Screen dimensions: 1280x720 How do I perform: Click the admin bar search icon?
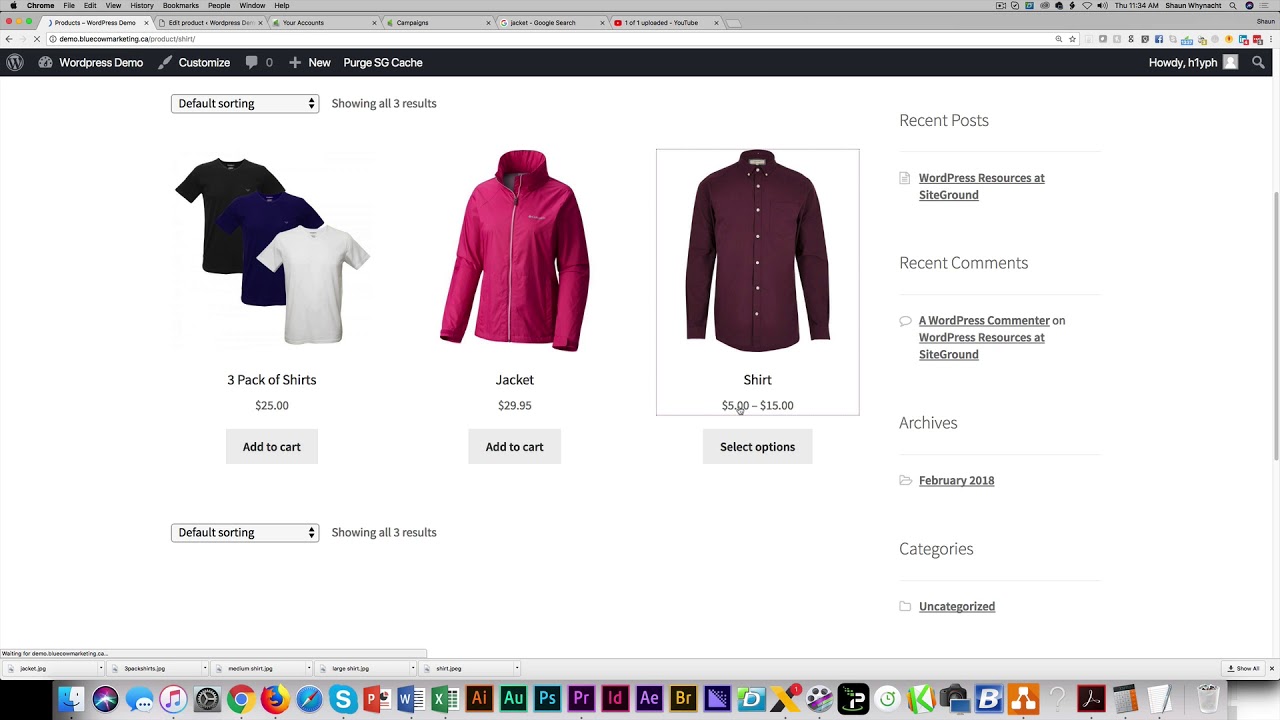(1259, 62)
